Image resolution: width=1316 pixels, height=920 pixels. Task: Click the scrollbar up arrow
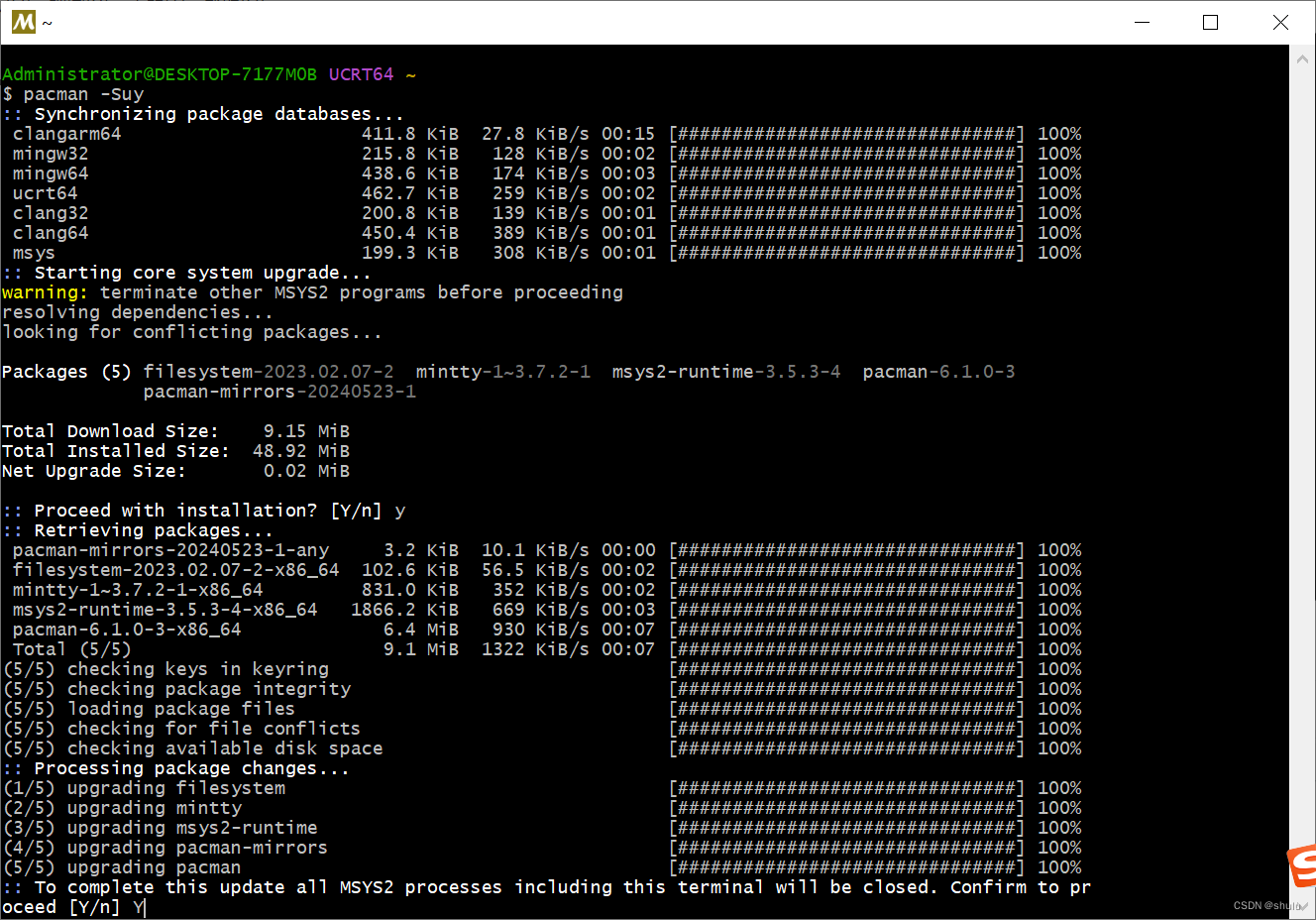pos(1302,59)
